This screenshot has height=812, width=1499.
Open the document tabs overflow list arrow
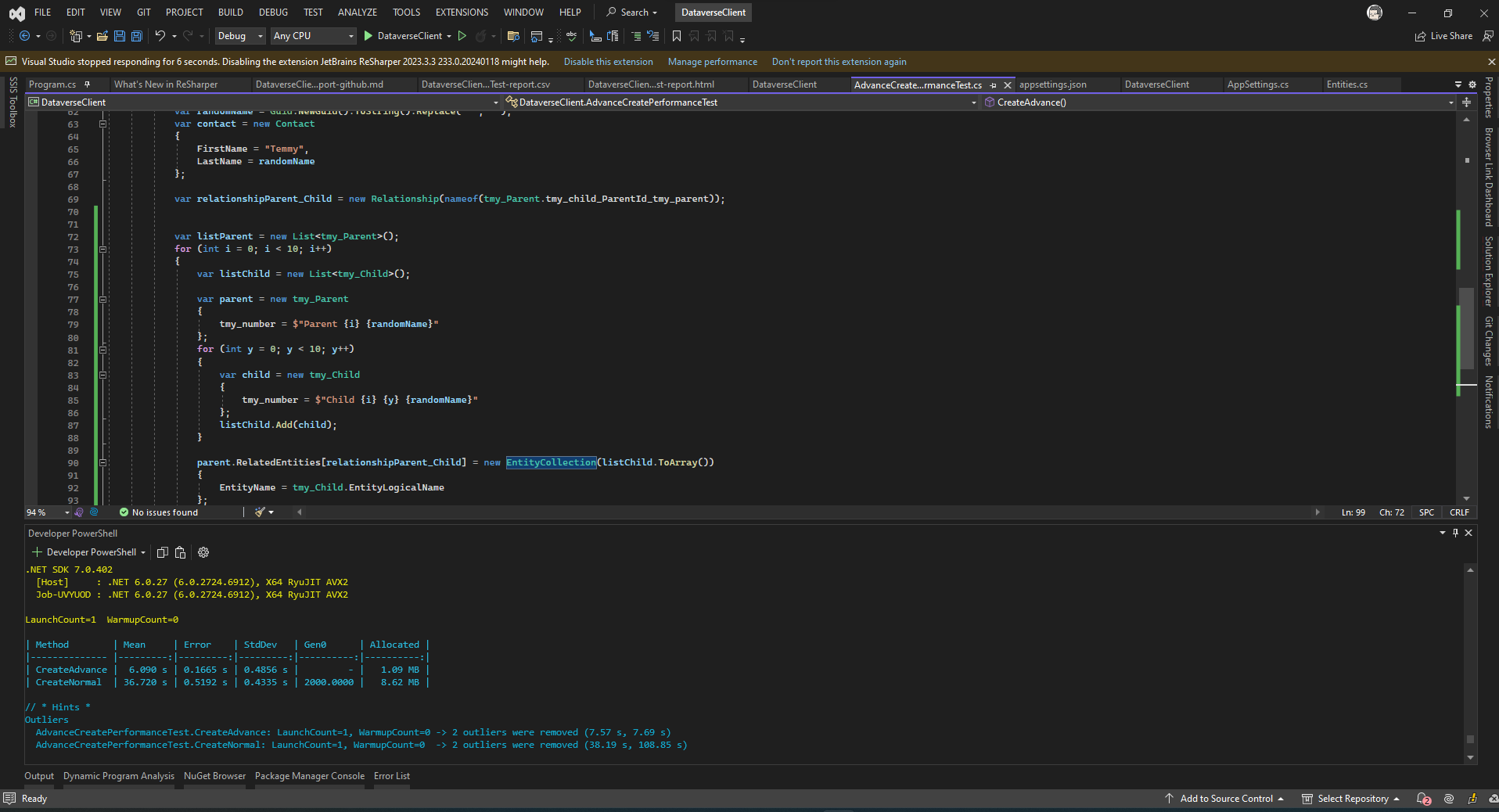[x=1458, y=84]
